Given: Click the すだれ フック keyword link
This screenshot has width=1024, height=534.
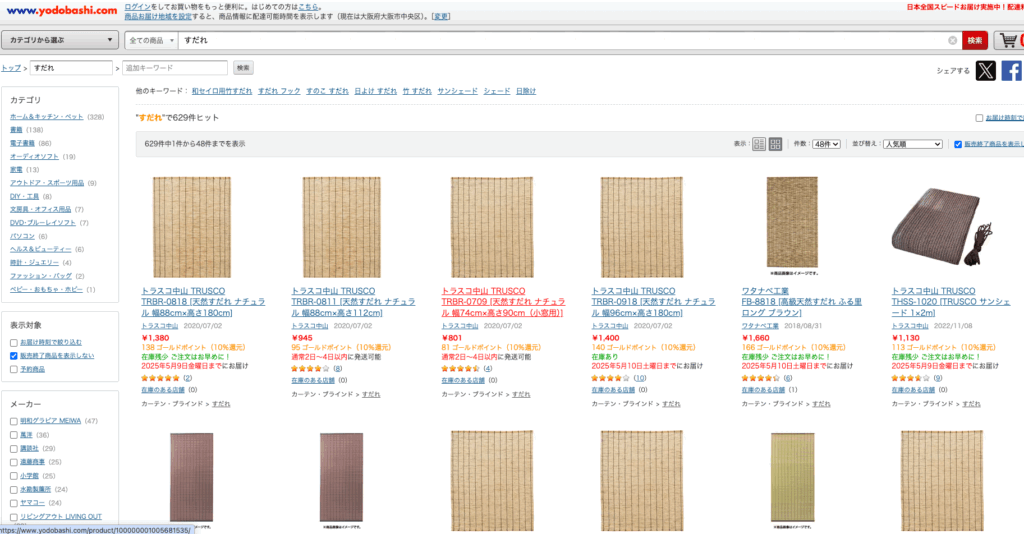Looking at the screenshot, I should 279,91.
